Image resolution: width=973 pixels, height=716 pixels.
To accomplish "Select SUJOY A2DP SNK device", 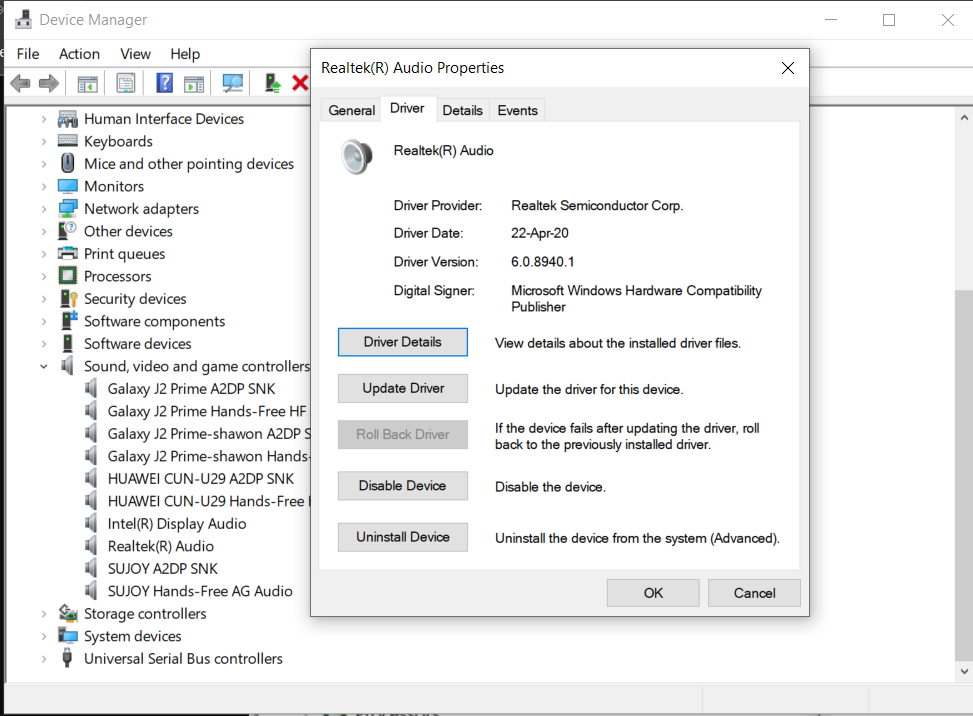I will [x=163, y=568].
